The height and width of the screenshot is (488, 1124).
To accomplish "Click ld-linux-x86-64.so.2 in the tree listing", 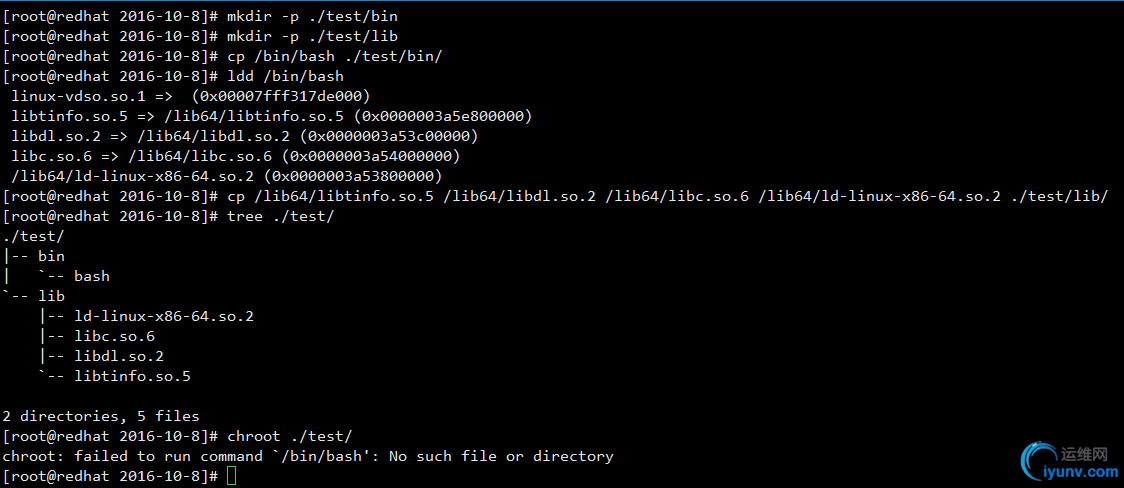I will 164,316.
